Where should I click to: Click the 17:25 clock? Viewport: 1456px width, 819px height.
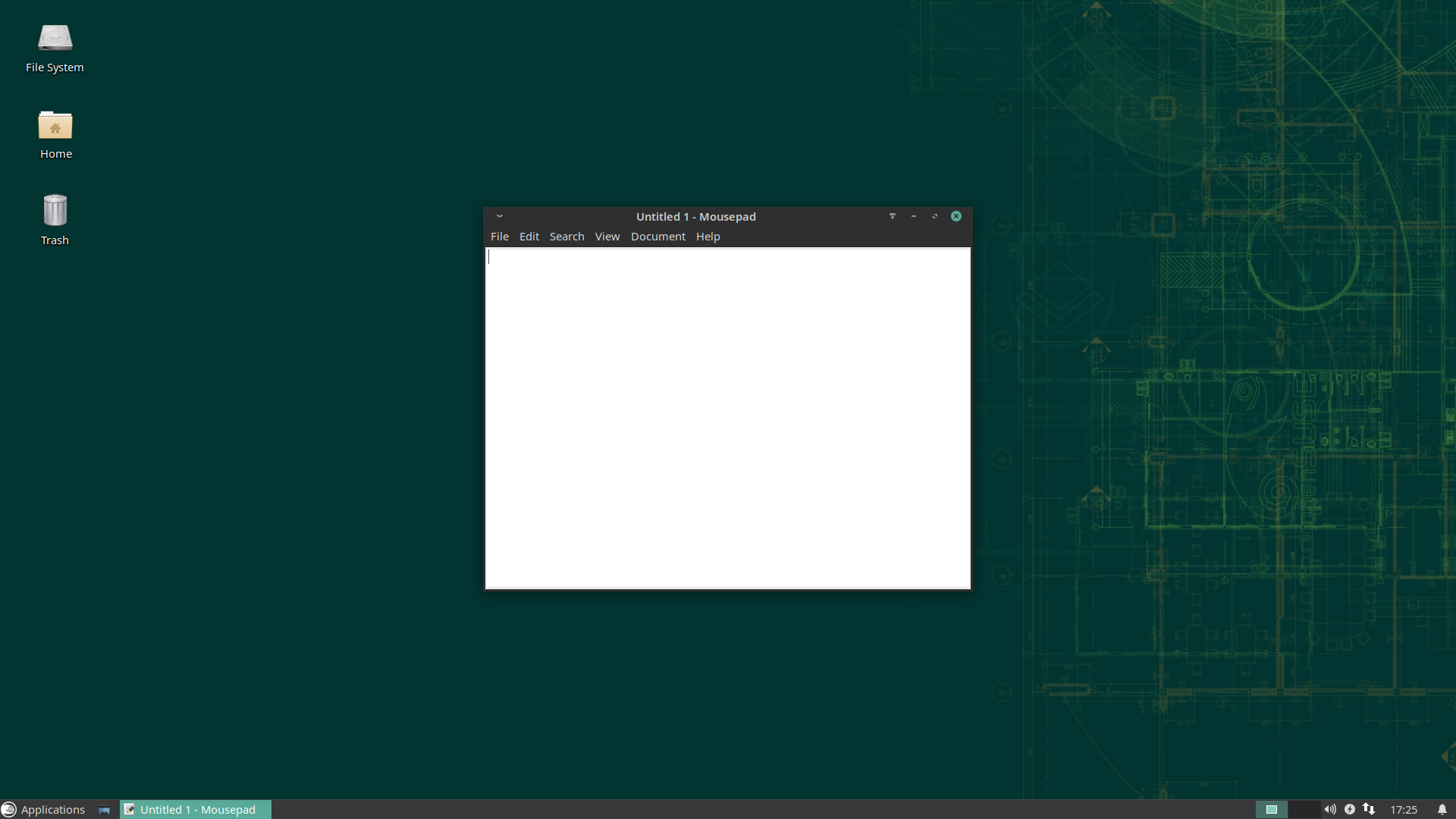(x=1404, y=809)
